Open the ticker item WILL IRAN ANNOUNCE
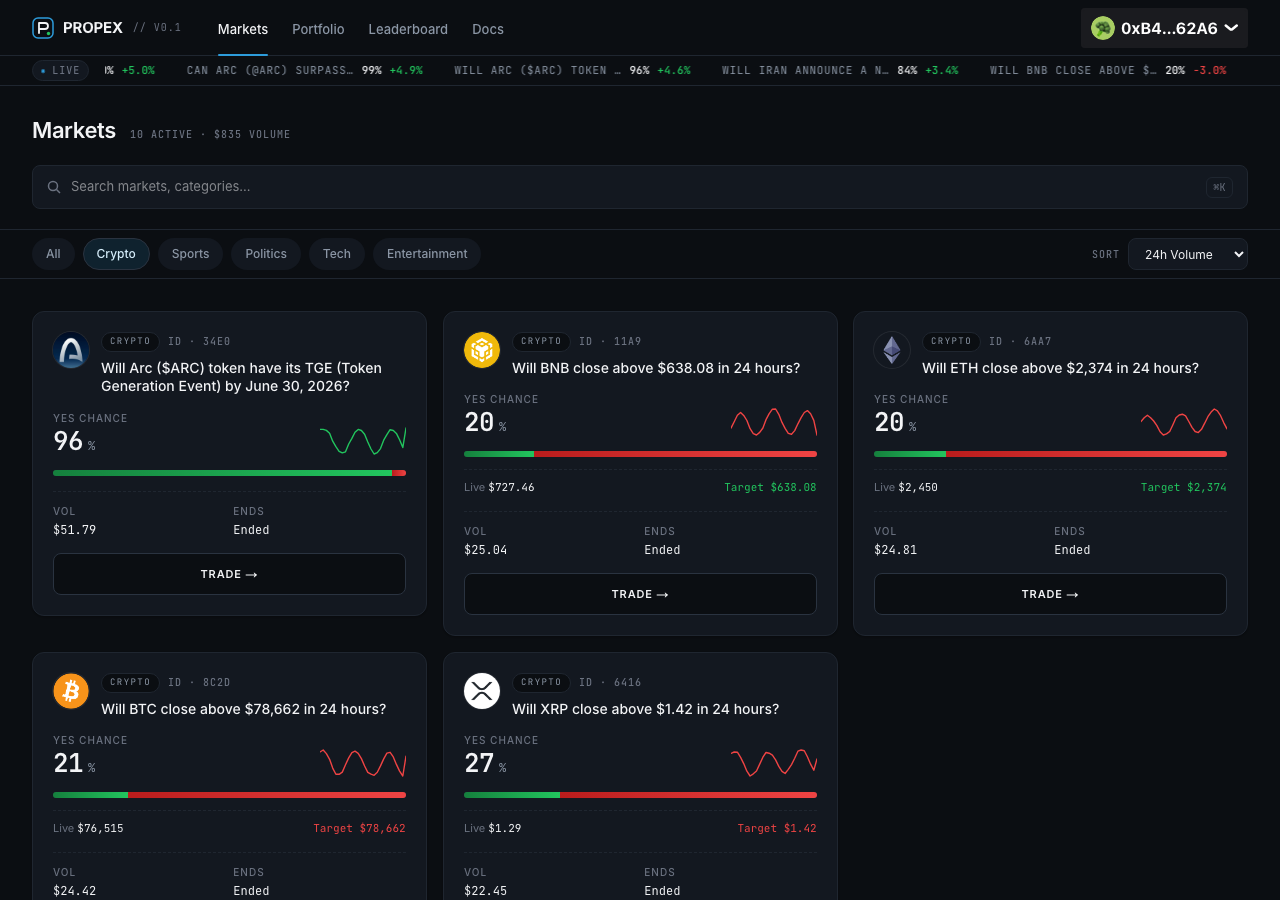 point(840,70)
